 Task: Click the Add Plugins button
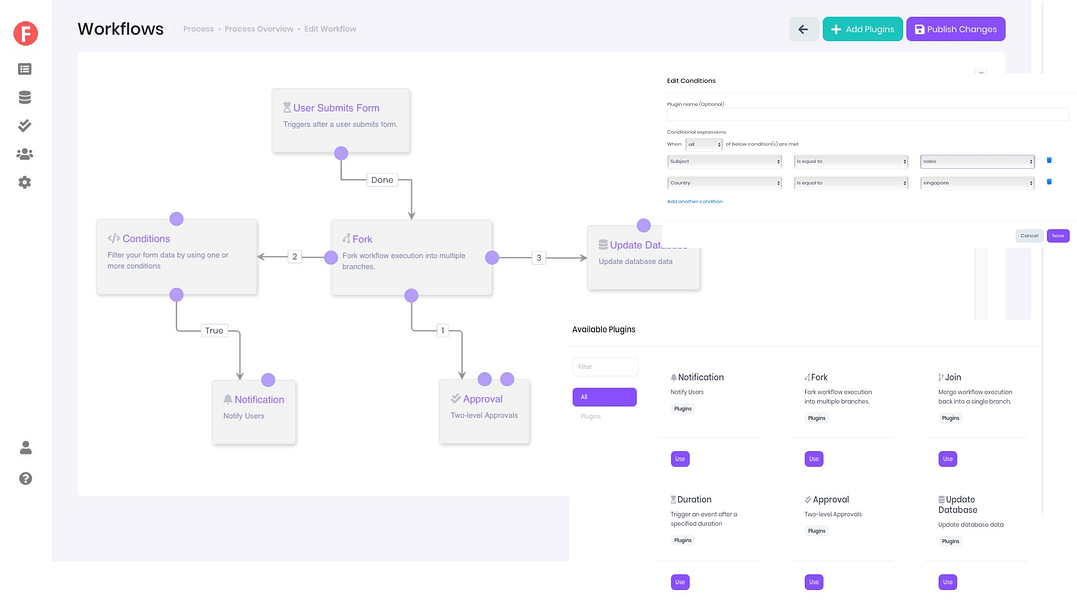click(x=863, y=29)
